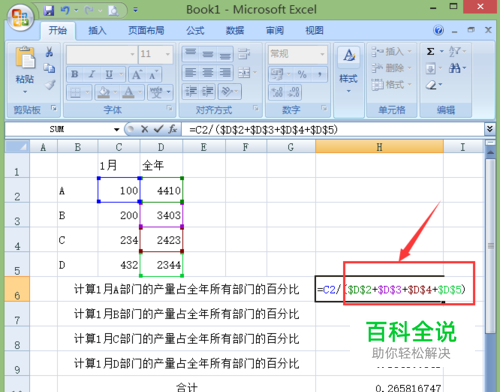Expand the font name dropdown
The height and width of the screenshot is (392, 500).
pos(132,54)
